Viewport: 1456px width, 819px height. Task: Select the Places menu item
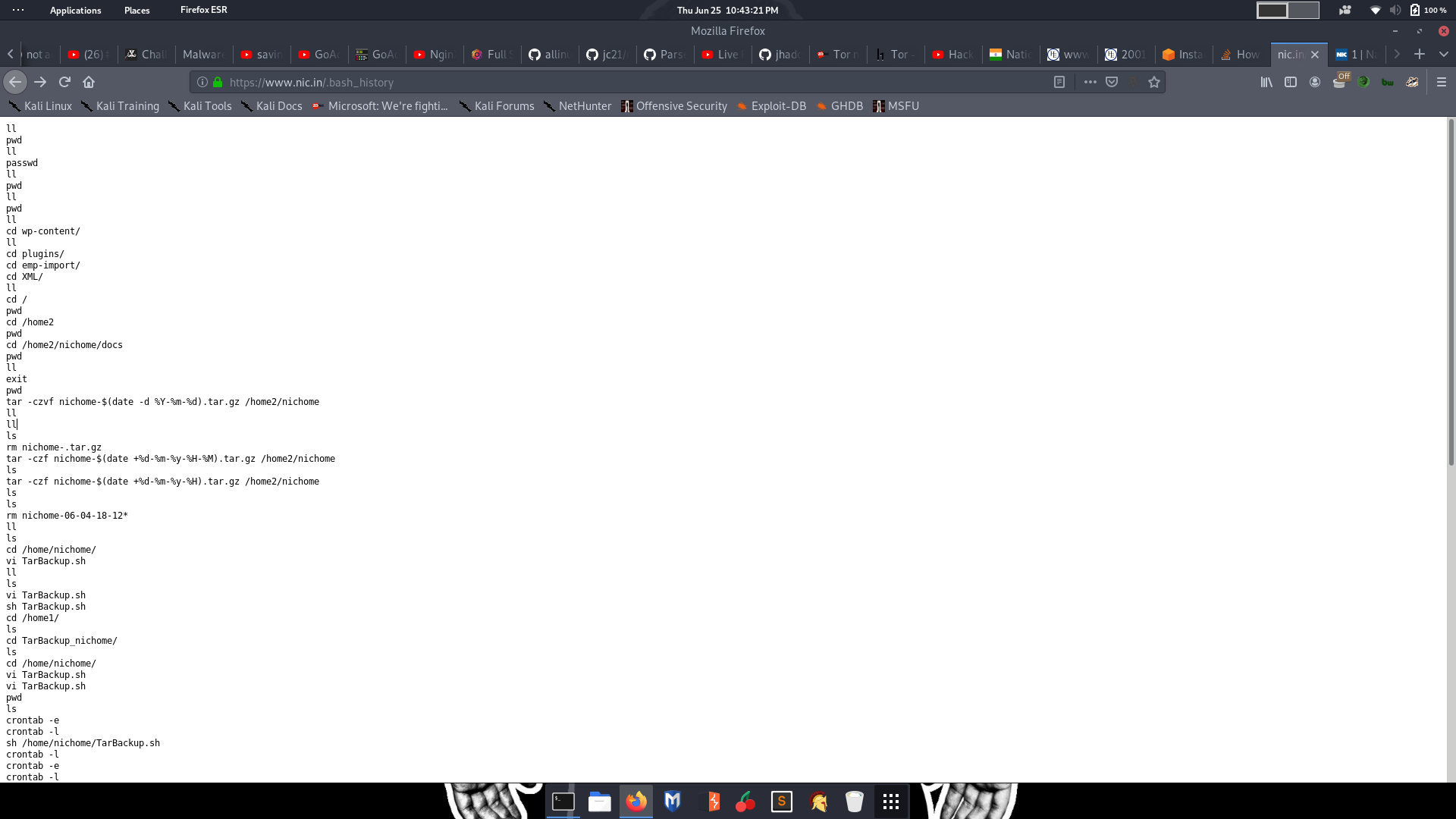point(137,10)
